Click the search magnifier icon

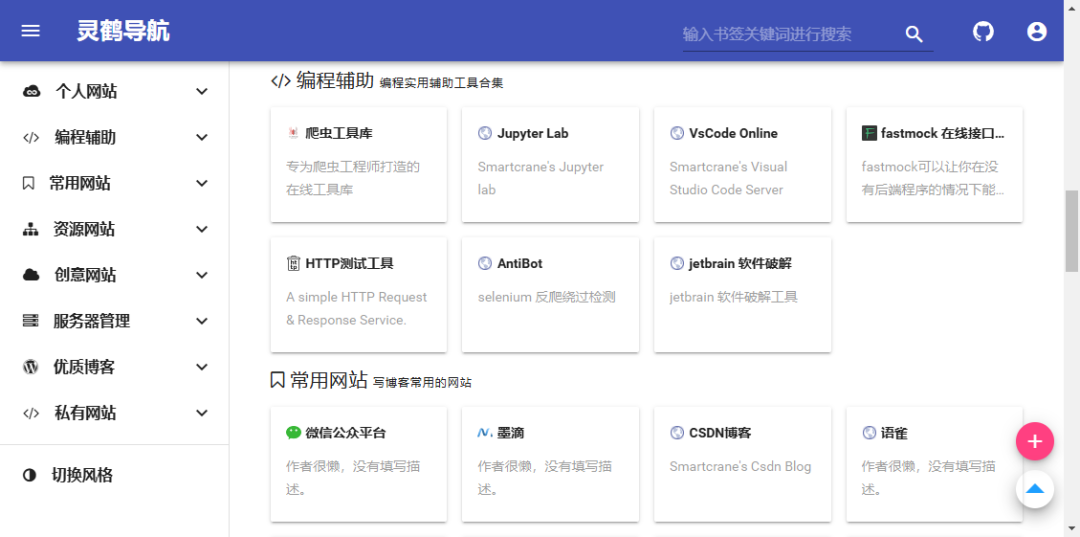[913, 34]
